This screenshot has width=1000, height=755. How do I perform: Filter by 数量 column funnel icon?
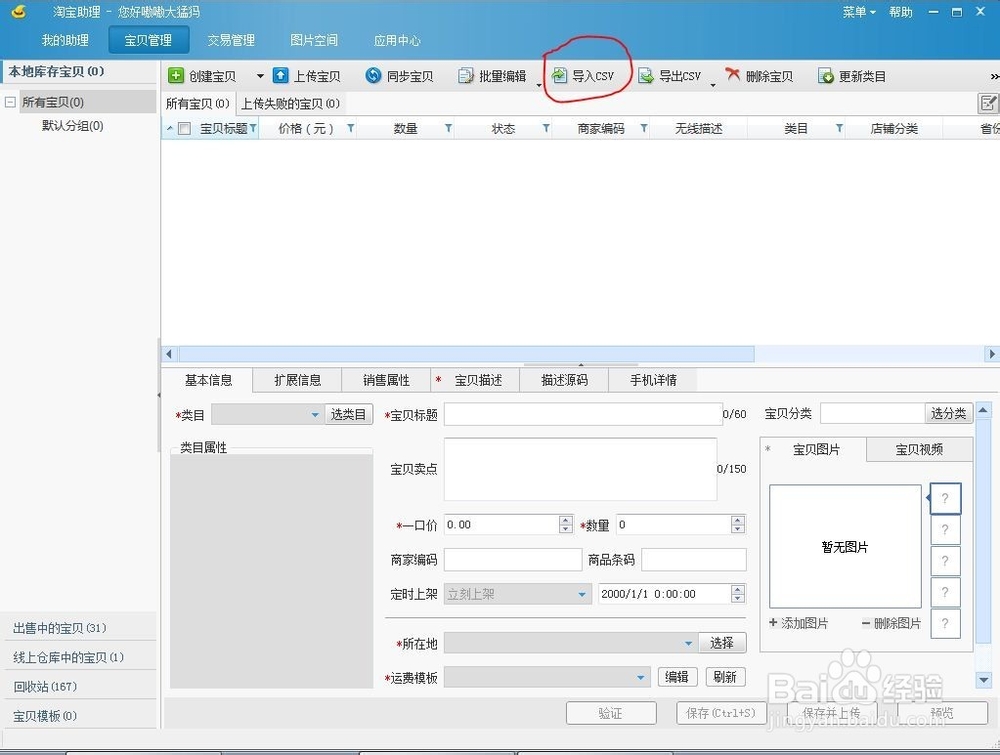coord(448,129)
